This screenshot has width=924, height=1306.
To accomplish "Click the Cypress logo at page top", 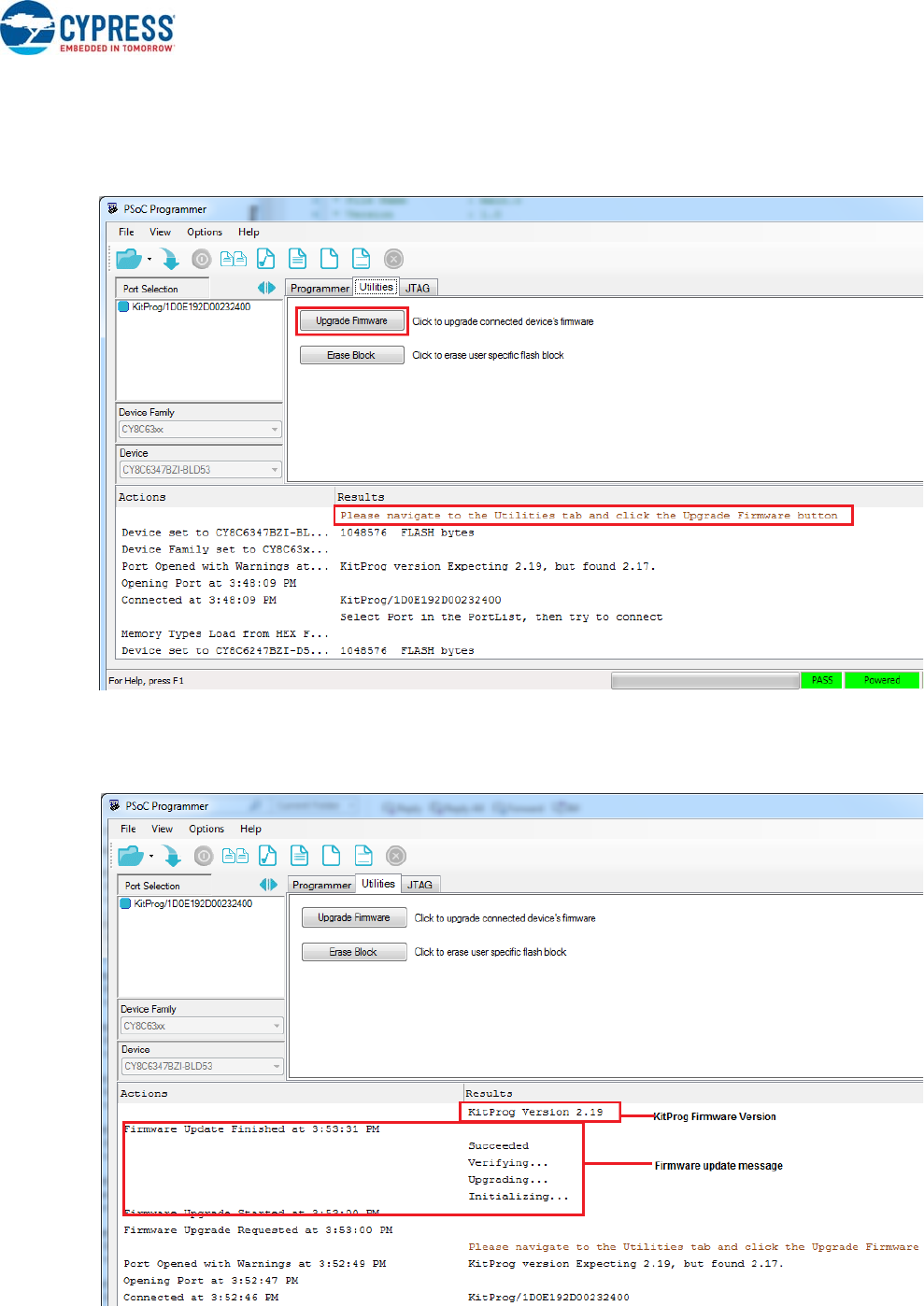I will click(89, 29).
